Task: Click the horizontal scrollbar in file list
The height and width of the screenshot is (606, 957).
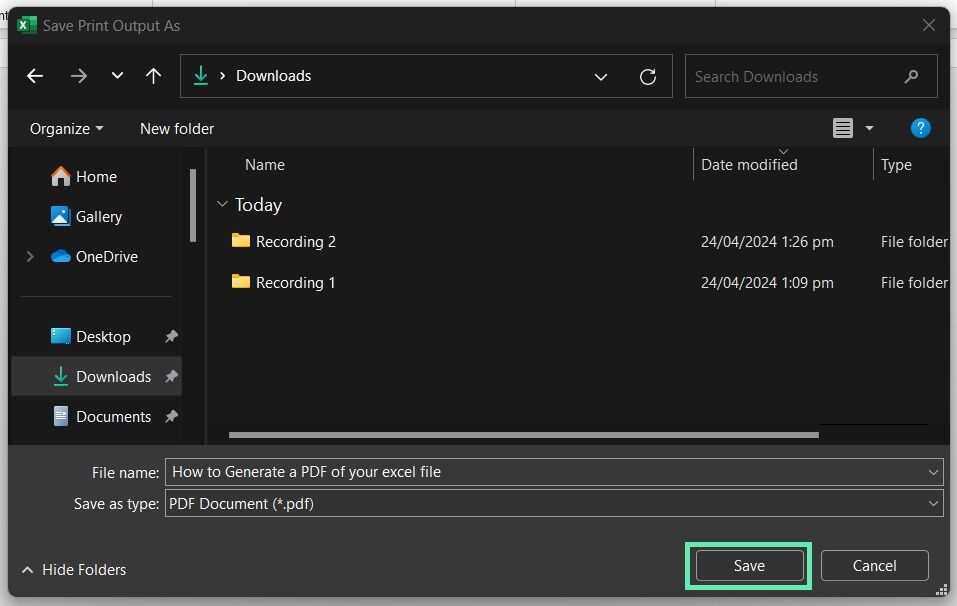Action: click(524, 435)
